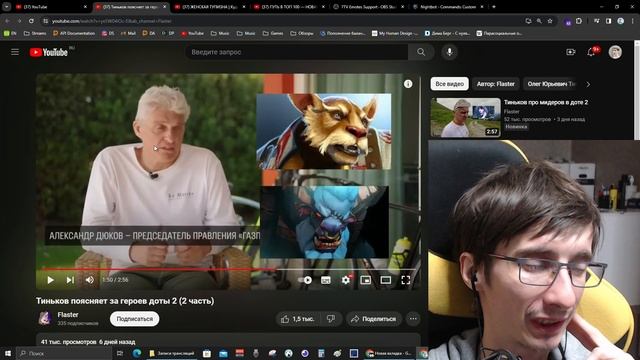Image resolution: width=640 pixels, height=360 pixels.
Task: Switch to the first YouTube tab
Action: coord(51,7)
